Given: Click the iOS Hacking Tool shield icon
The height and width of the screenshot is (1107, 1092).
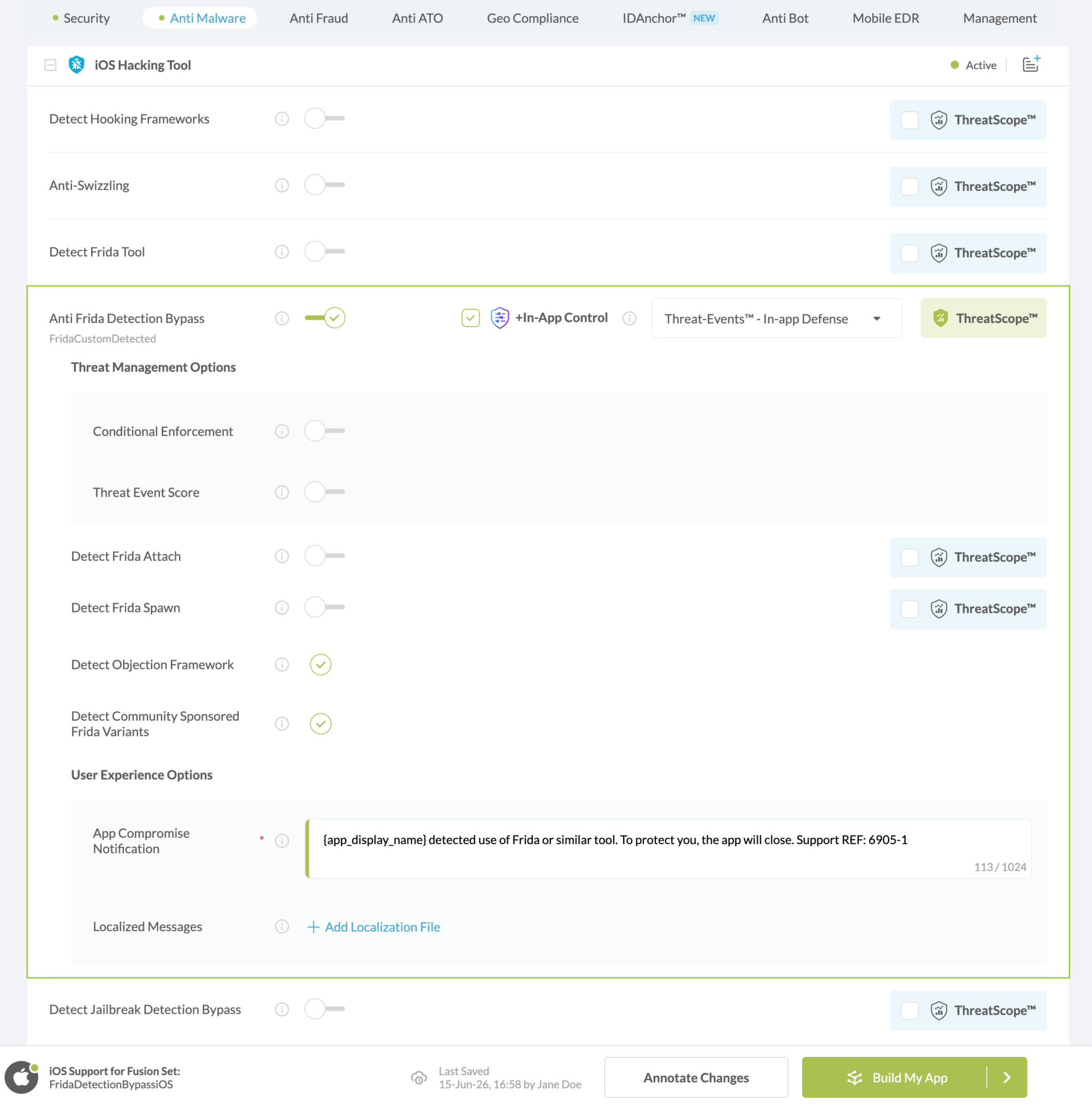Looking at the screenshot, I should pos(76,64).
